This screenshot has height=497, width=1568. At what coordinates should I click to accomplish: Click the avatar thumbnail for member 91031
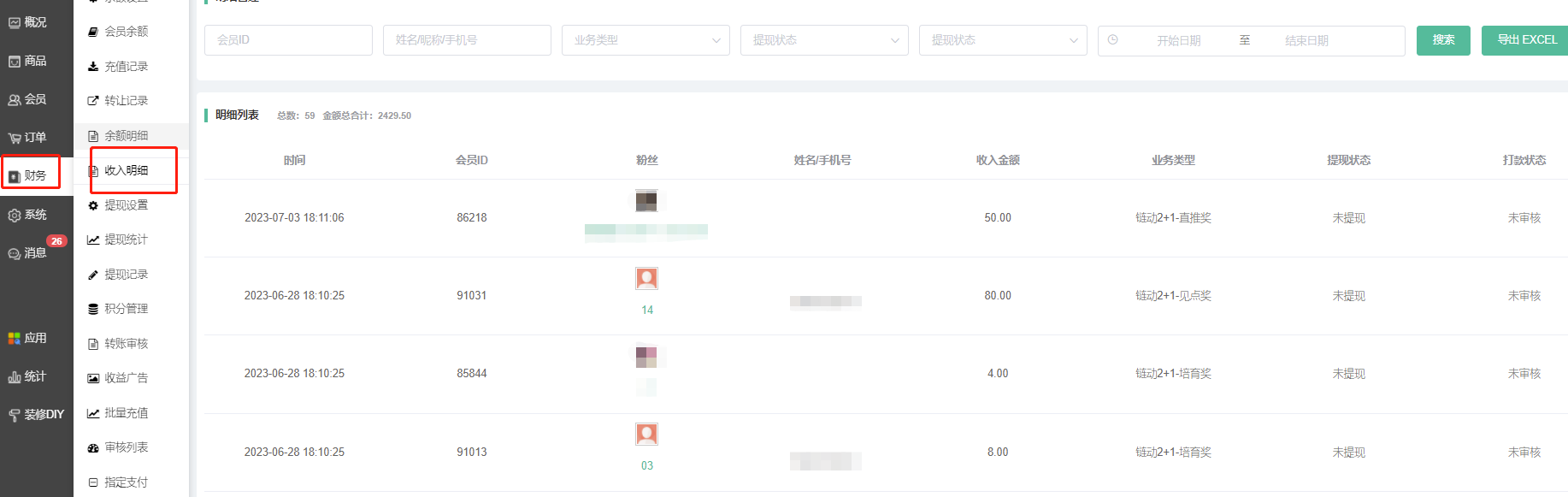click(x=646, y=279)
